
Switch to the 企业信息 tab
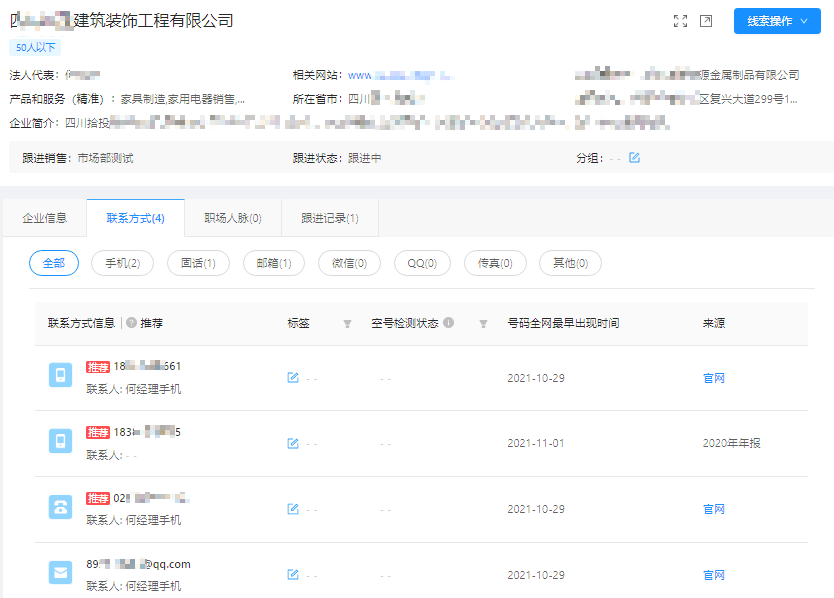click(x=45, y=218)
